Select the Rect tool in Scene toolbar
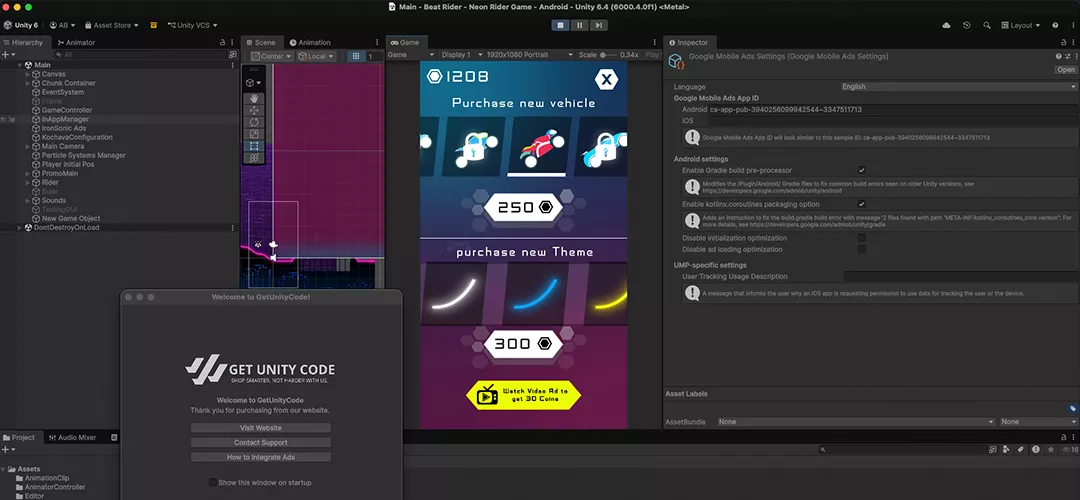 click(x=255, y=146)
